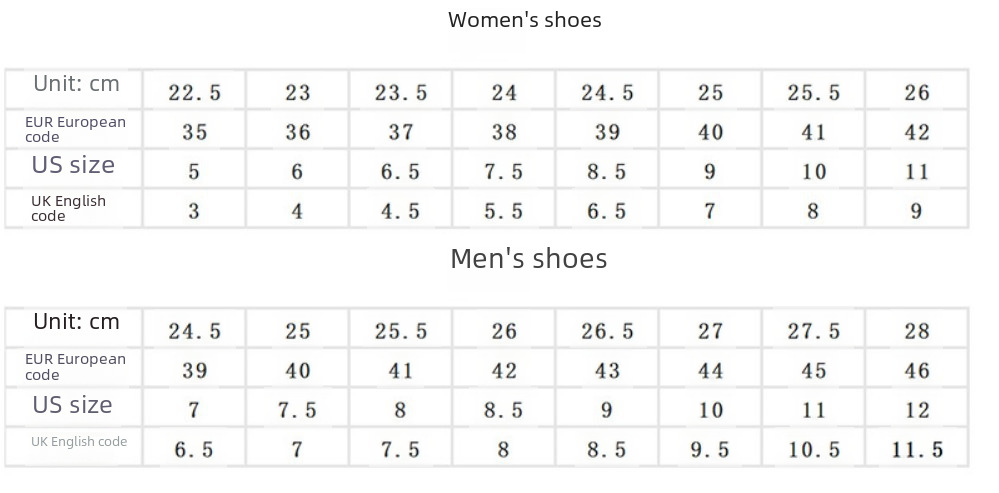999x493 pixels.
Task: Click "EUR European code" label in women's table
Action: 75,129
